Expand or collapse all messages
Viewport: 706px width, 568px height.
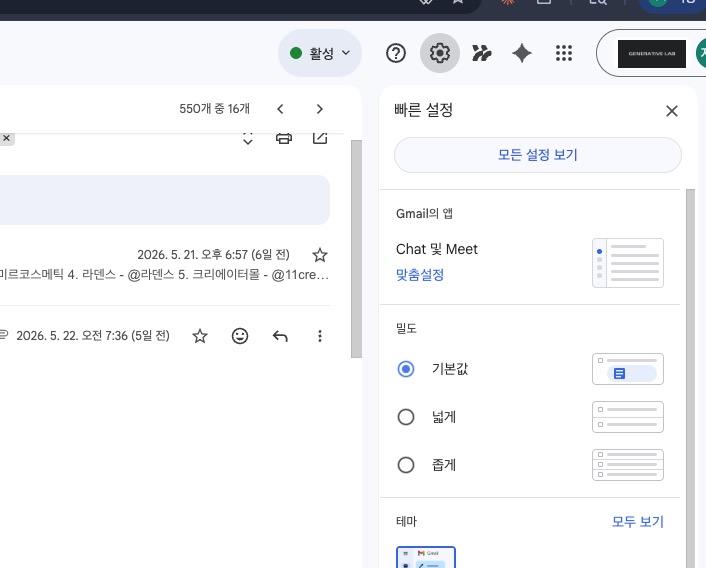pos(248,138)
